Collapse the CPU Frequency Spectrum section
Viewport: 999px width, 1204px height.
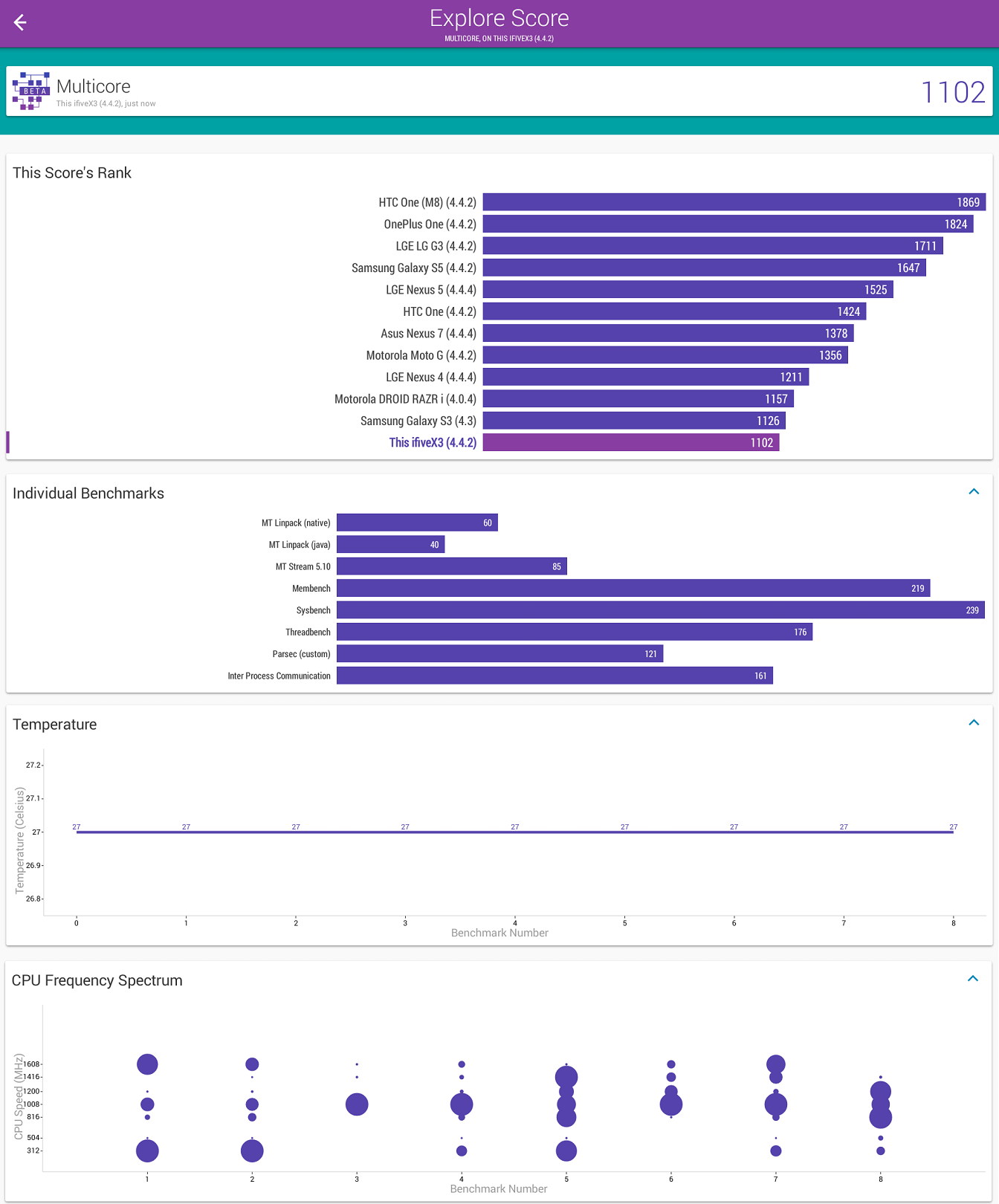coord(973,979)
